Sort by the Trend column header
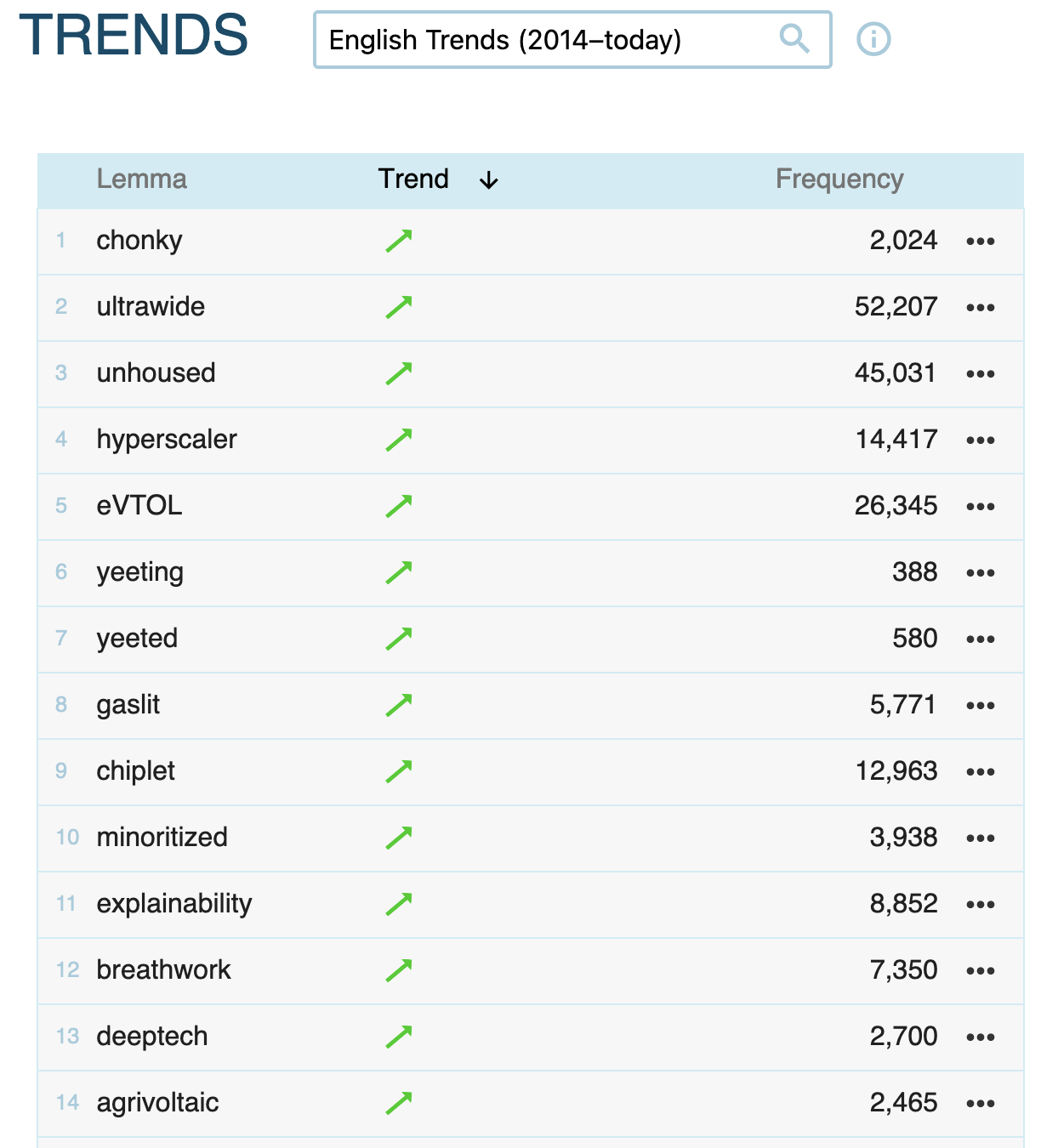1041x1148 pixels. (413, 179)
